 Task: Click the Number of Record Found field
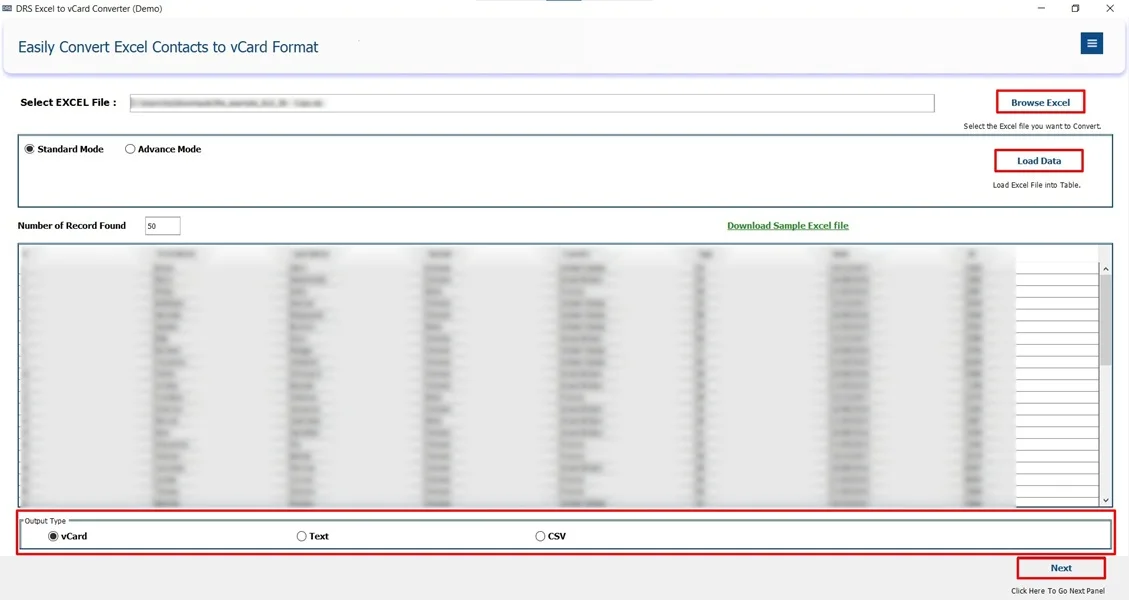coord(161,225)
